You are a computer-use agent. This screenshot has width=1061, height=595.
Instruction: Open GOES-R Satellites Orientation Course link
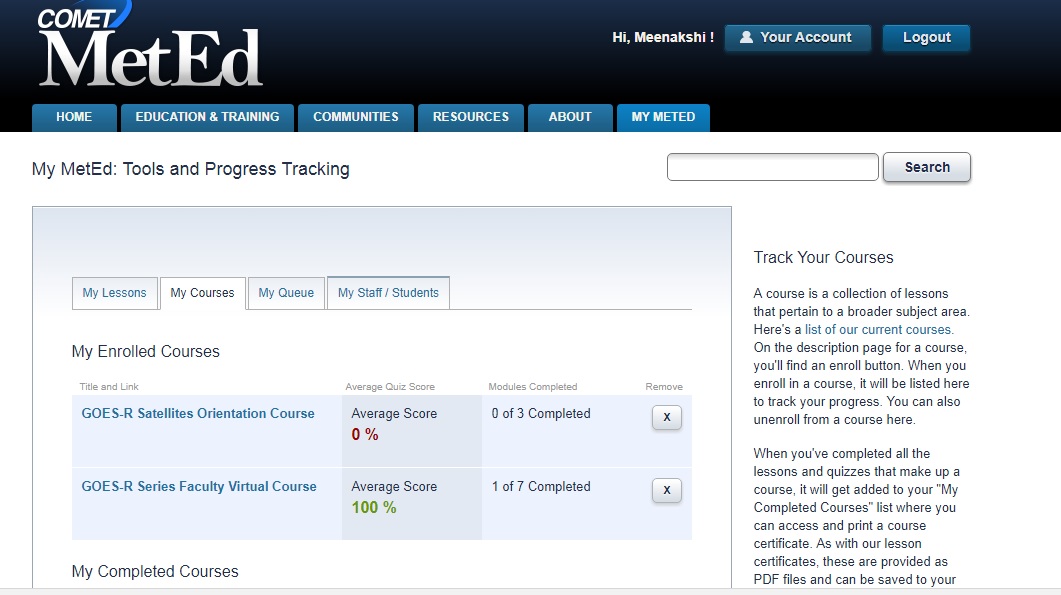[x=198, y=414]
